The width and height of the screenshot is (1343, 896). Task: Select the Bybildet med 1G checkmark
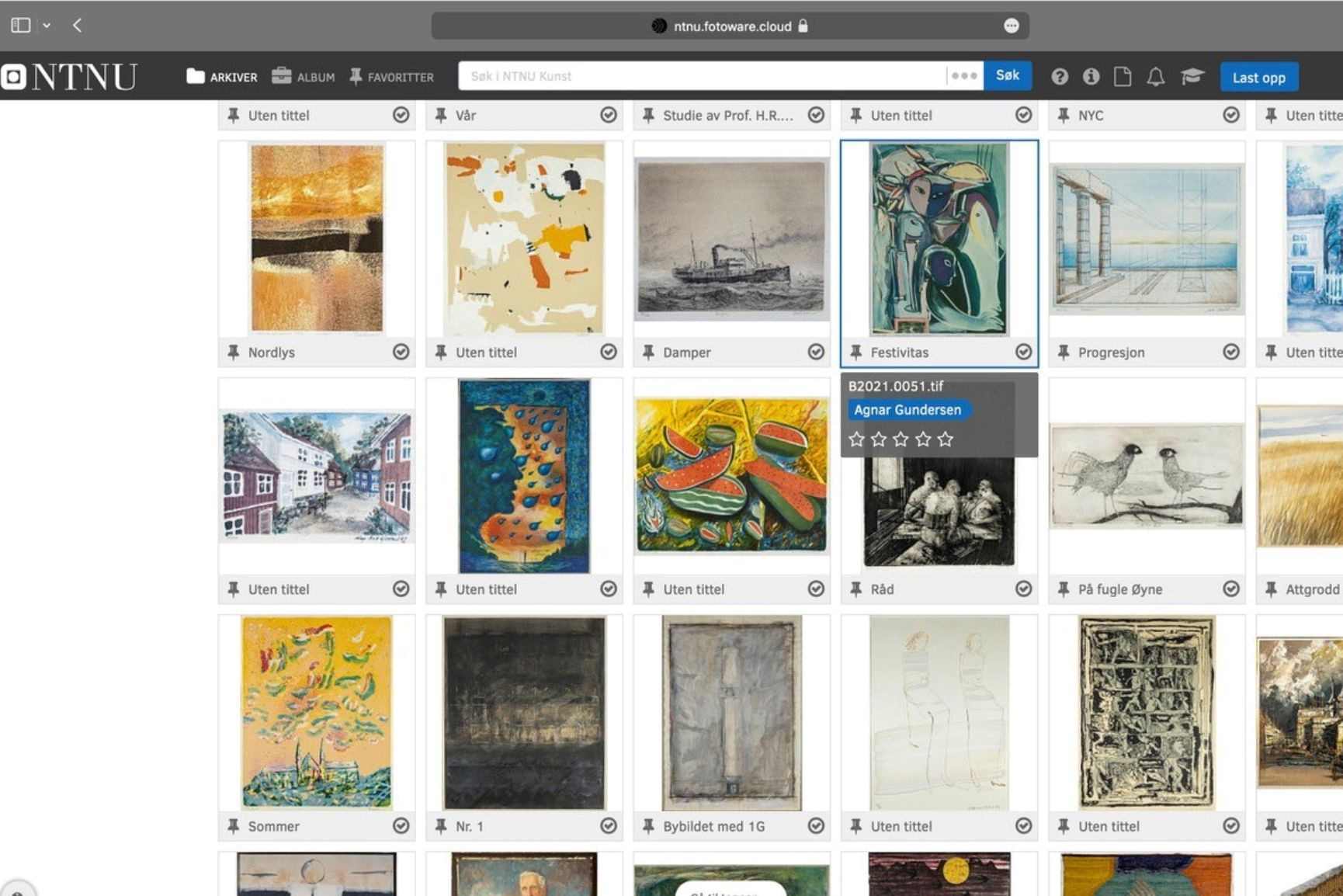pos(816,825)
